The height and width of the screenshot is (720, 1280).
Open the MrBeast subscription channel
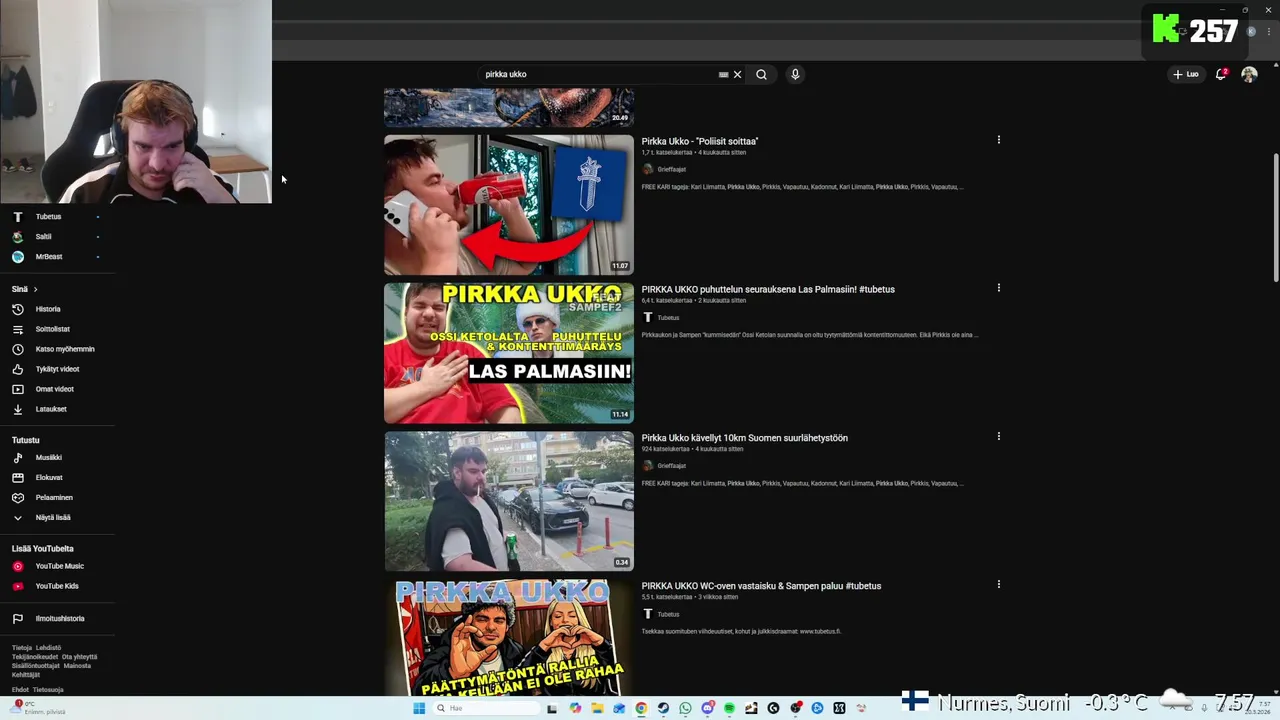pyautogui.click(x=48, y=256)
